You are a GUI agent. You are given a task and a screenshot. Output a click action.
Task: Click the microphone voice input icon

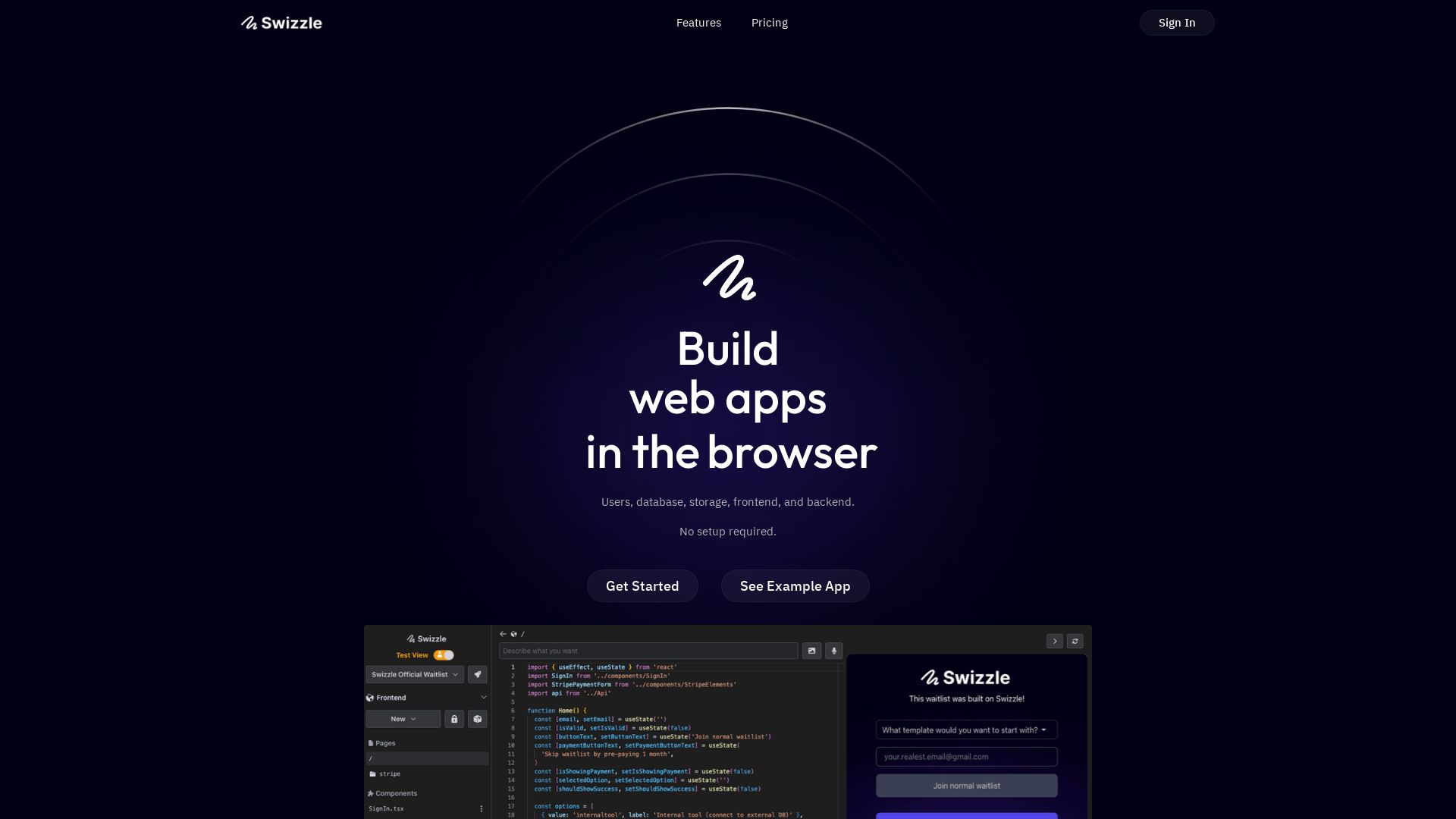833,651
